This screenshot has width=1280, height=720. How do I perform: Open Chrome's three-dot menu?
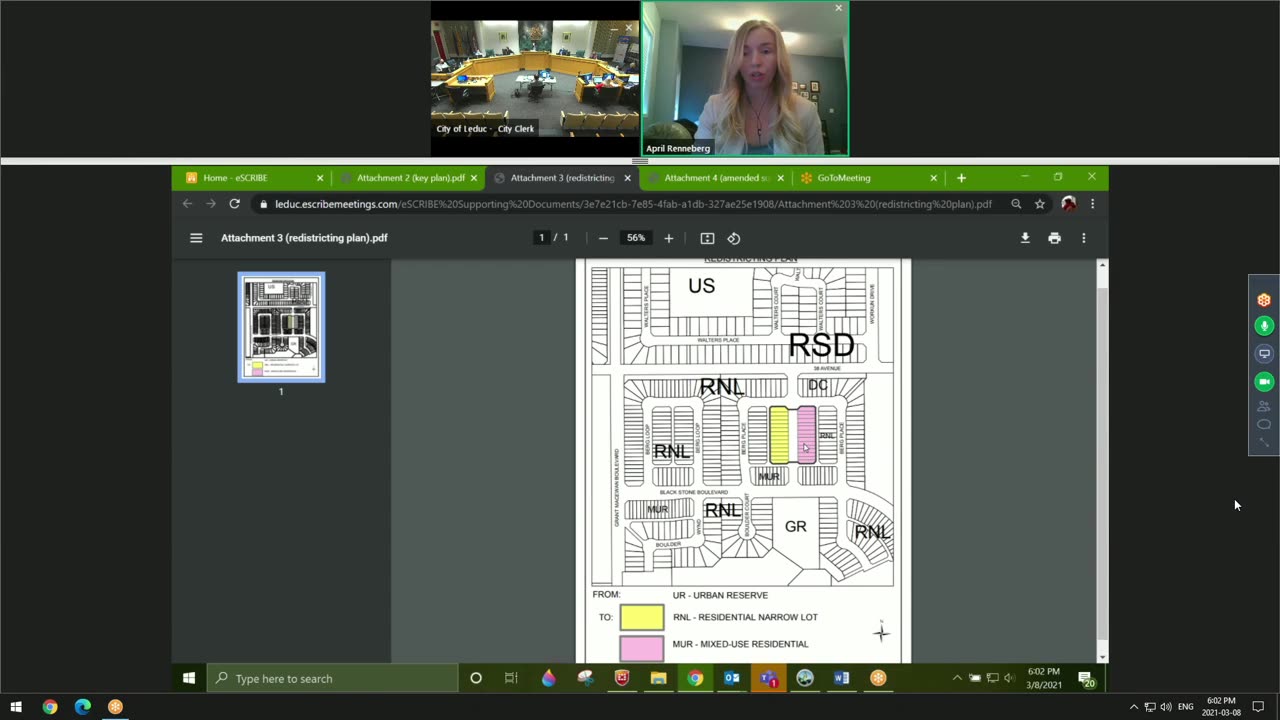1092,204
